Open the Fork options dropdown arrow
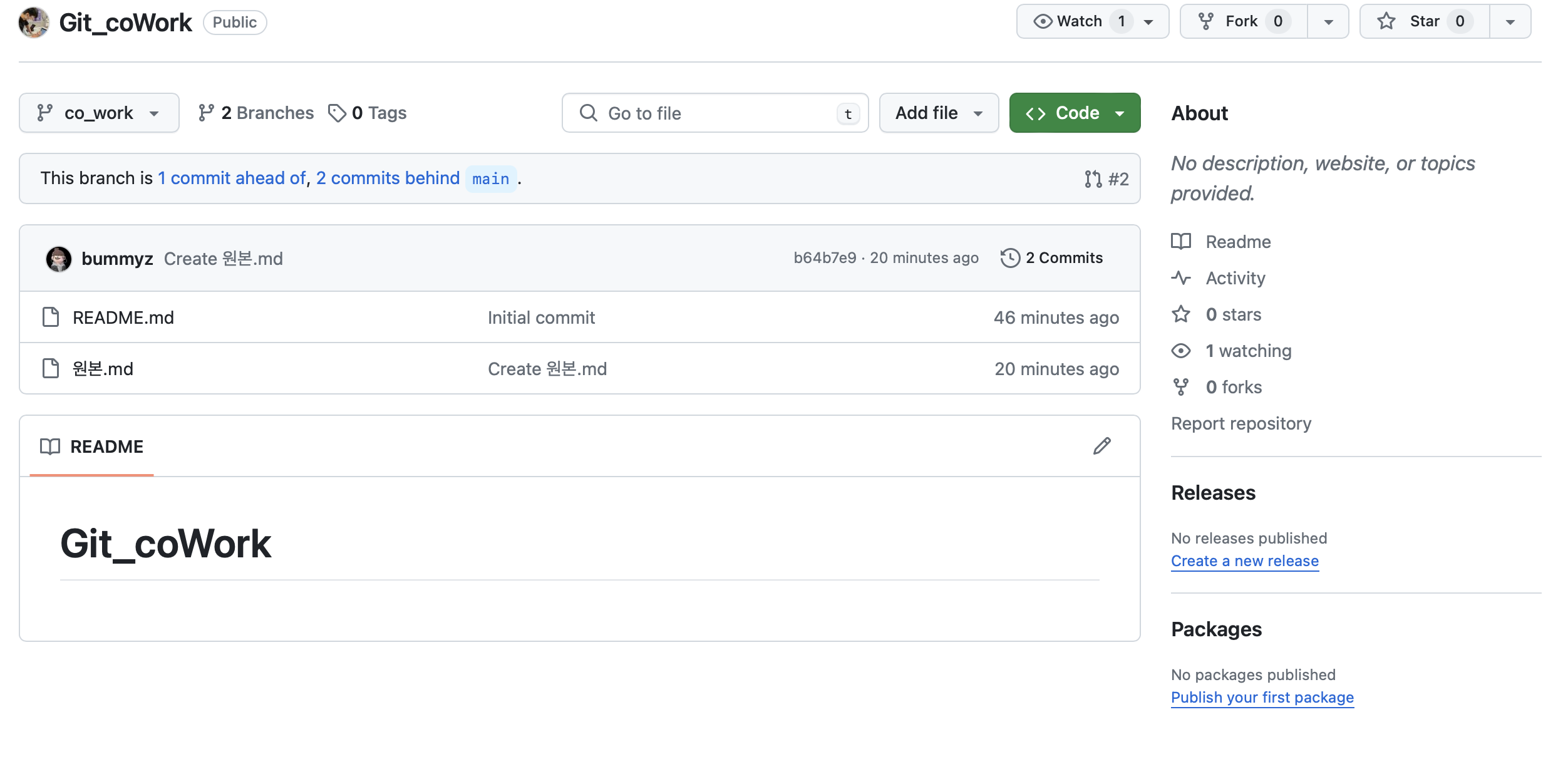The width and height of the screenshot is (1568, 764). [x=1328, y=22]
